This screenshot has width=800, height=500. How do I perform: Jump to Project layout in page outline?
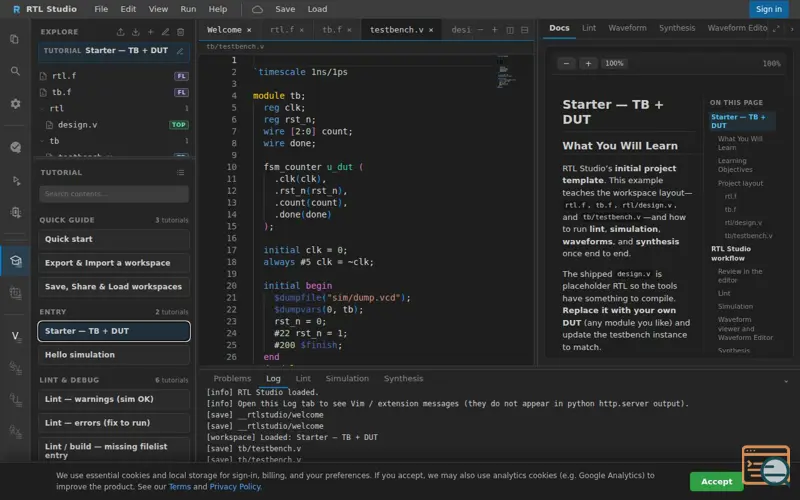tap(740, 183)
